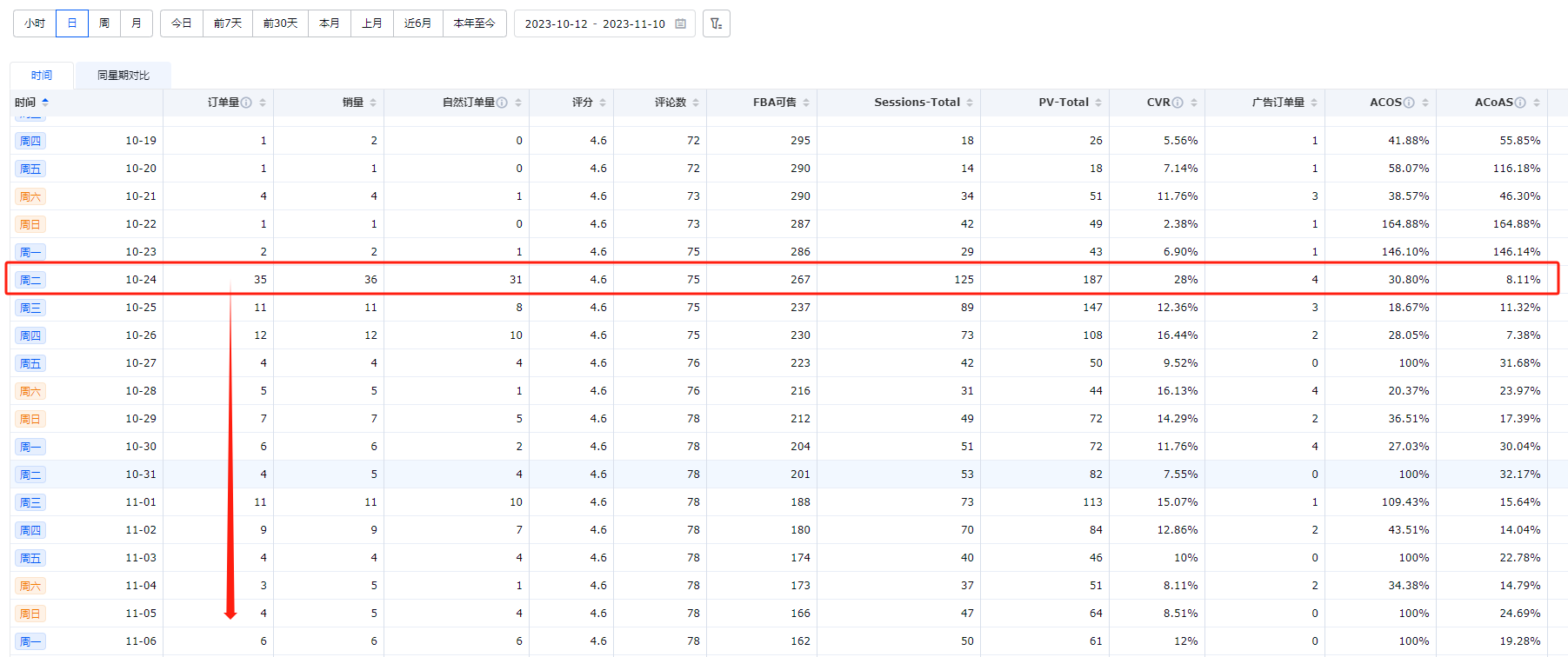1568x657 pixels.
Task: Switch to 时间 tab
Action: coord(42,76)
